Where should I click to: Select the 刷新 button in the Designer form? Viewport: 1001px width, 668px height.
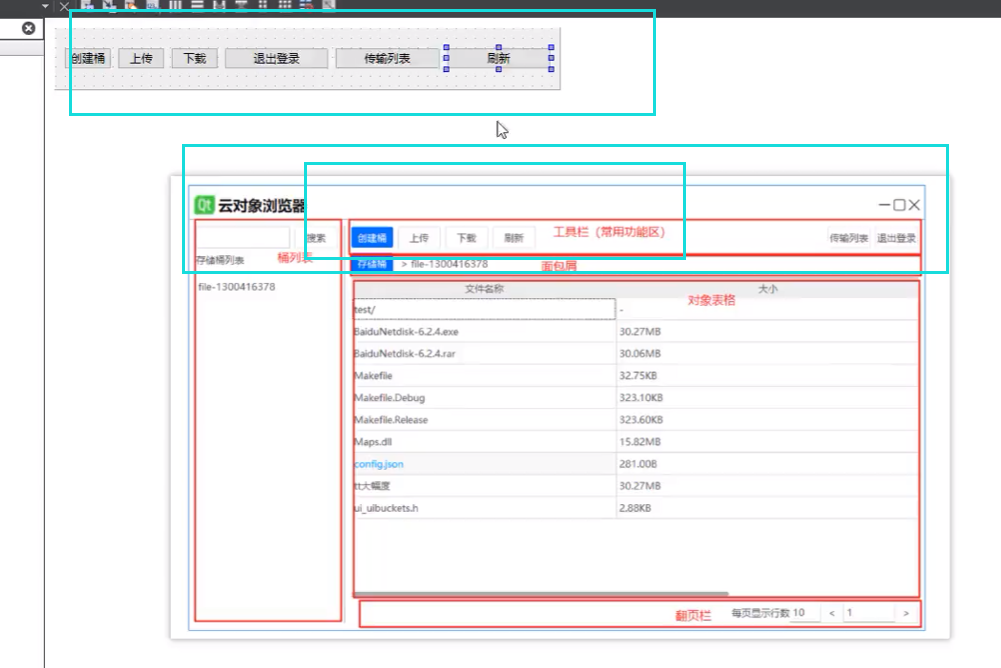pos(499,58)
